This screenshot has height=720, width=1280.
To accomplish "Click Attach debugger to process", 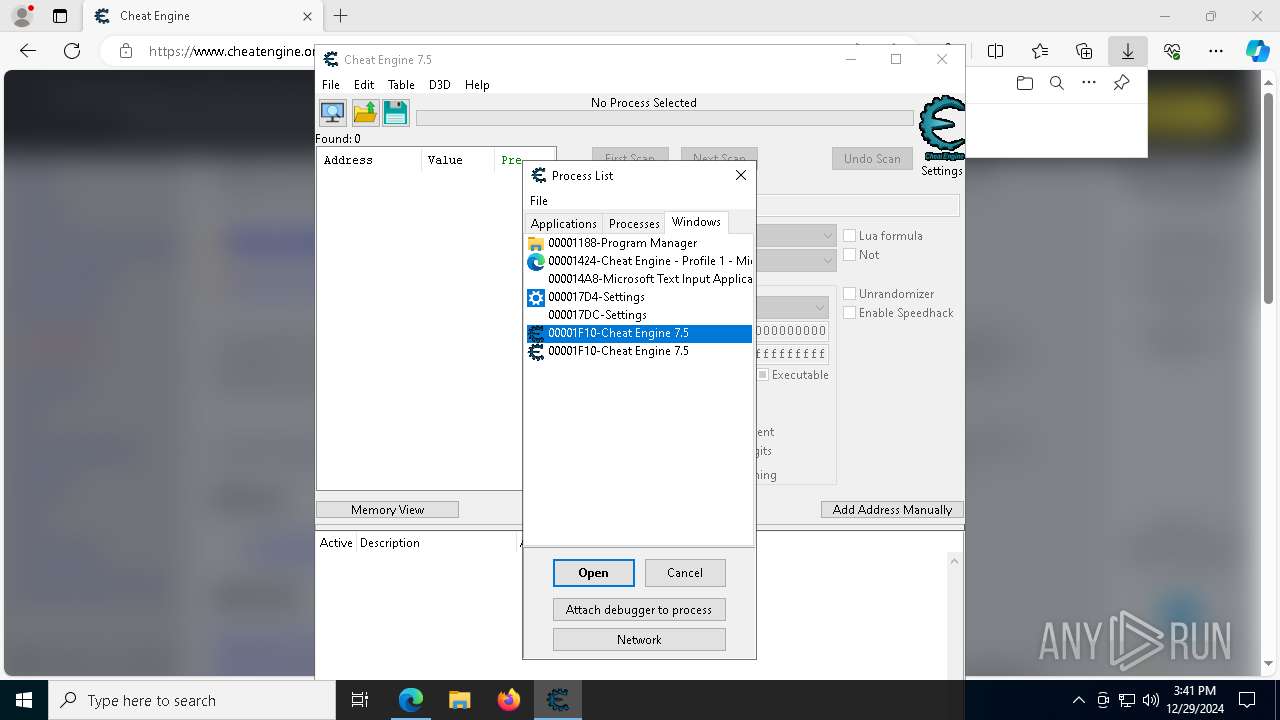I will pos(639,610).
